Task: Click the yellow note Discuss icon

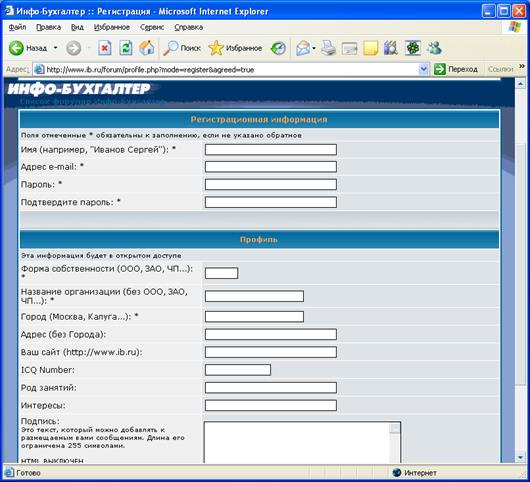Action: tap(370, 48)
